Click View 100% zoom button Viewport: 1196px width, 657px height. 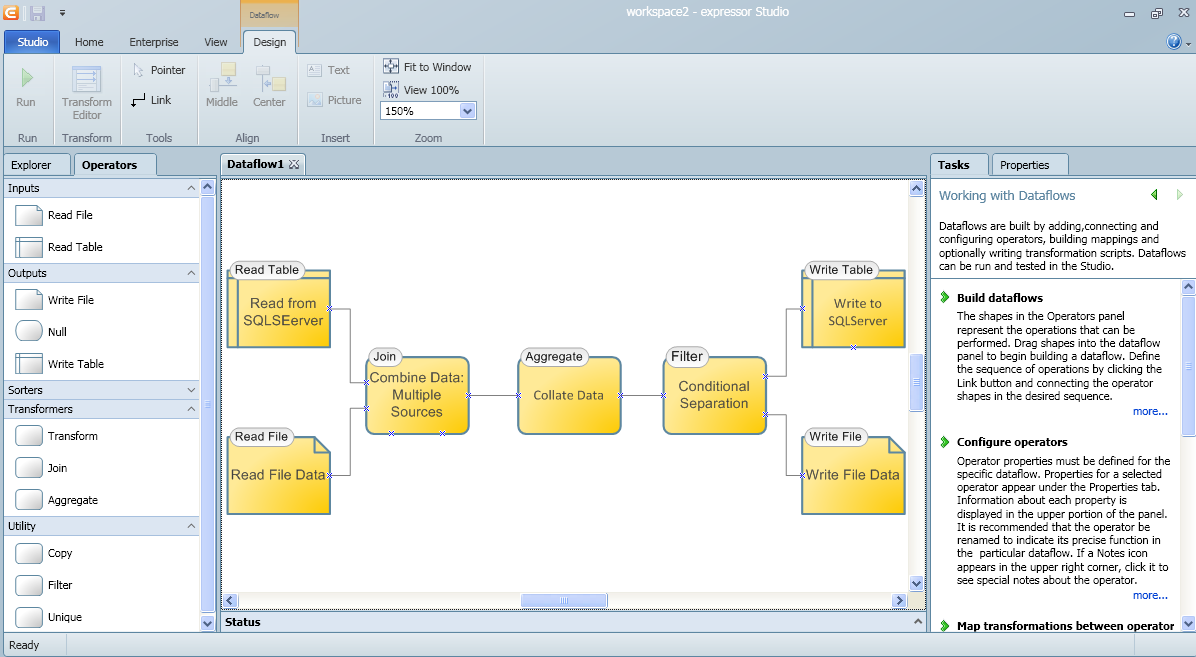coord(391,90)
